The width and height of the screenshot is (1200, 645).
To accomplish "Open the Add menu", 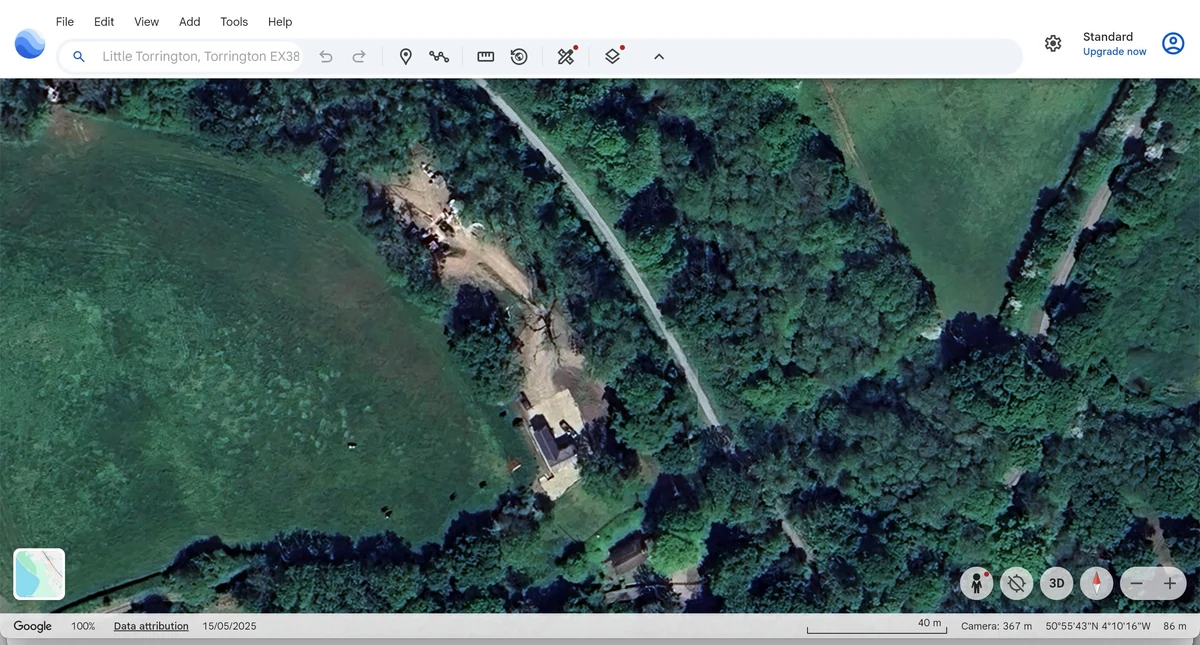I will (190, 21).
